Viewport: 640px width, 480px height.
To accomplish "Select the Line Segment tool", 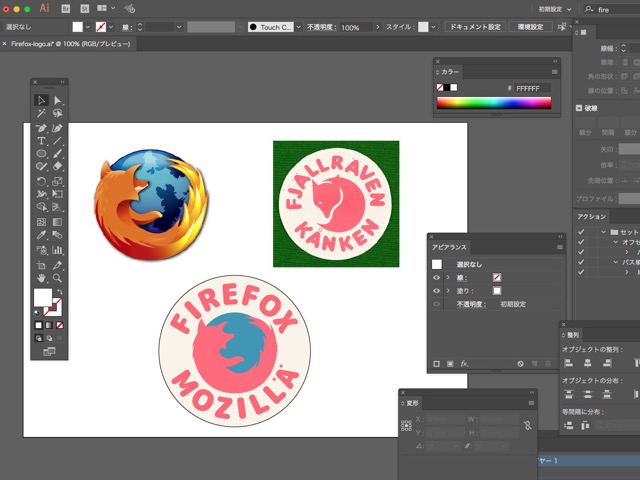I will [58, 141].
